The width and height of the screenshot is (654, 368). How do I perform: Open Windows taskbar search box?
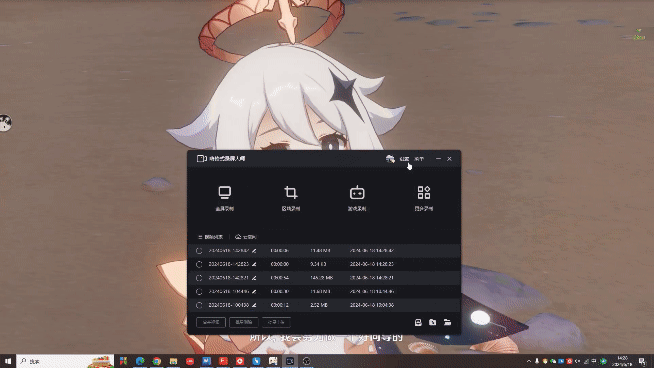65,361
